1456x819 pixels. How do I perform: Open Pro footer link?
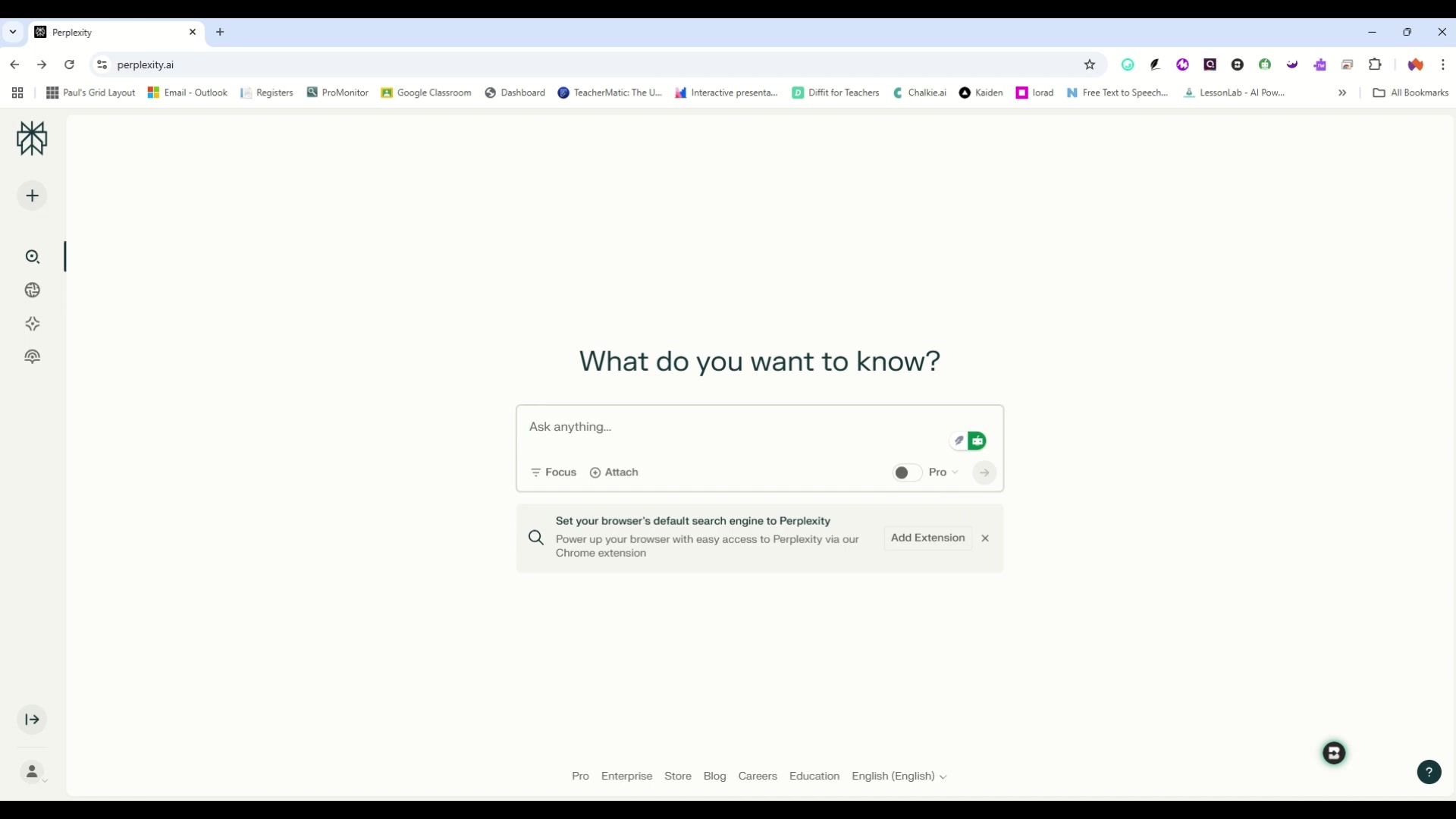pos(580,776)
